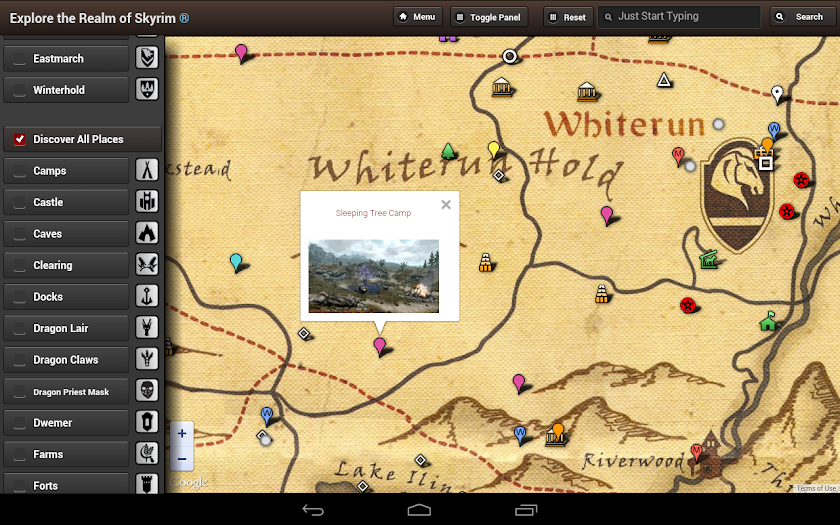The height and width of the screenshot is (525, 840).
Task: Enable the Winterhold checkbox
Action: pyautogui.click(x=19, y=90)
